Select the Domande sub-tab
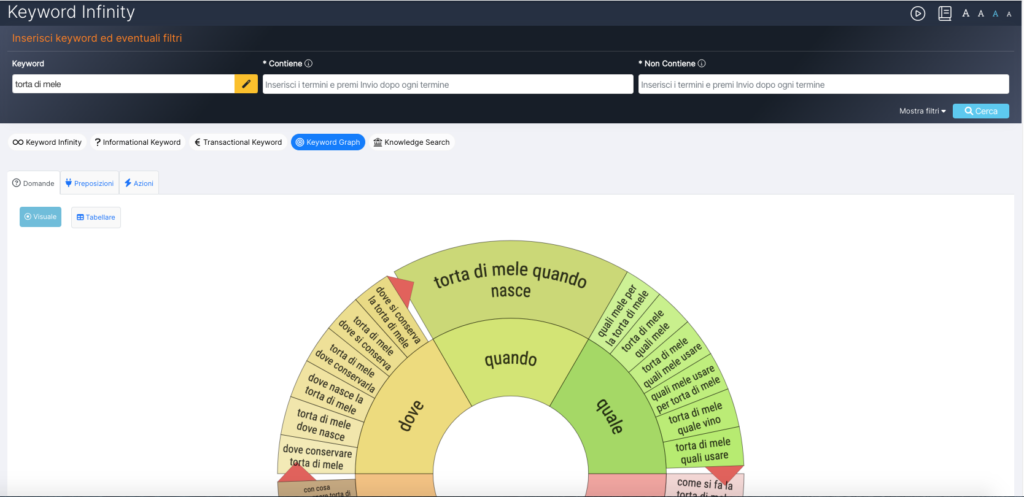The image size is (1024, 497). click(x=33, y=184)
